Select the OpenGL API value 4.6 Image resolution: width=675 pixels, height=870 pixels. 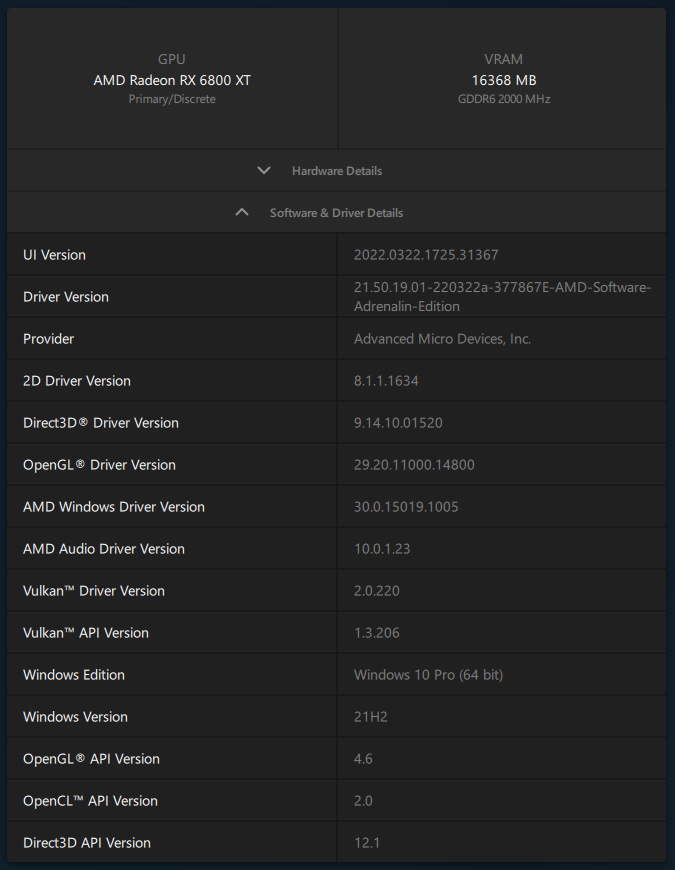[x=363, y=759]
